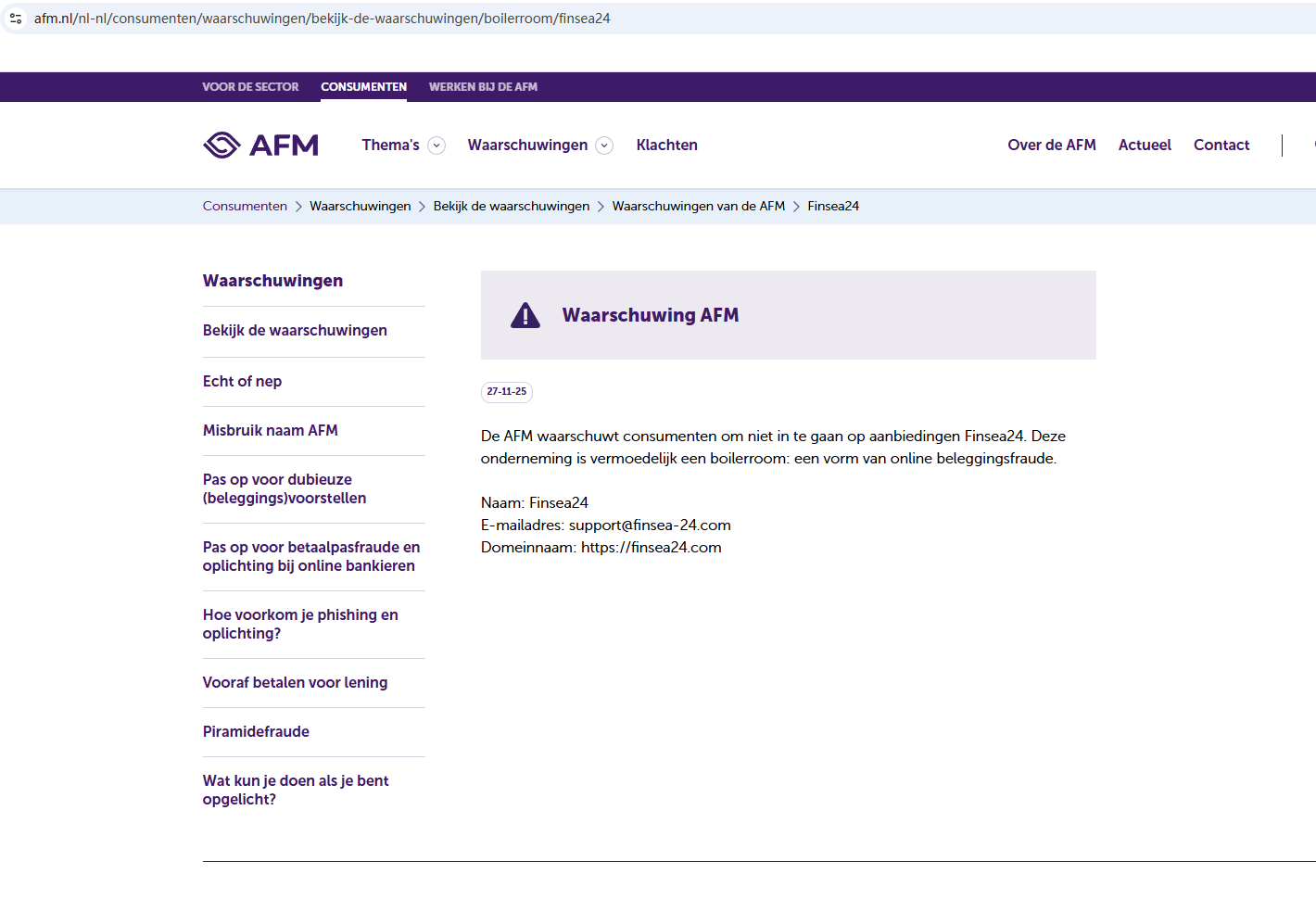Open the Piramidefraude link
1316x899 pixels.
[x=256, y=732]
